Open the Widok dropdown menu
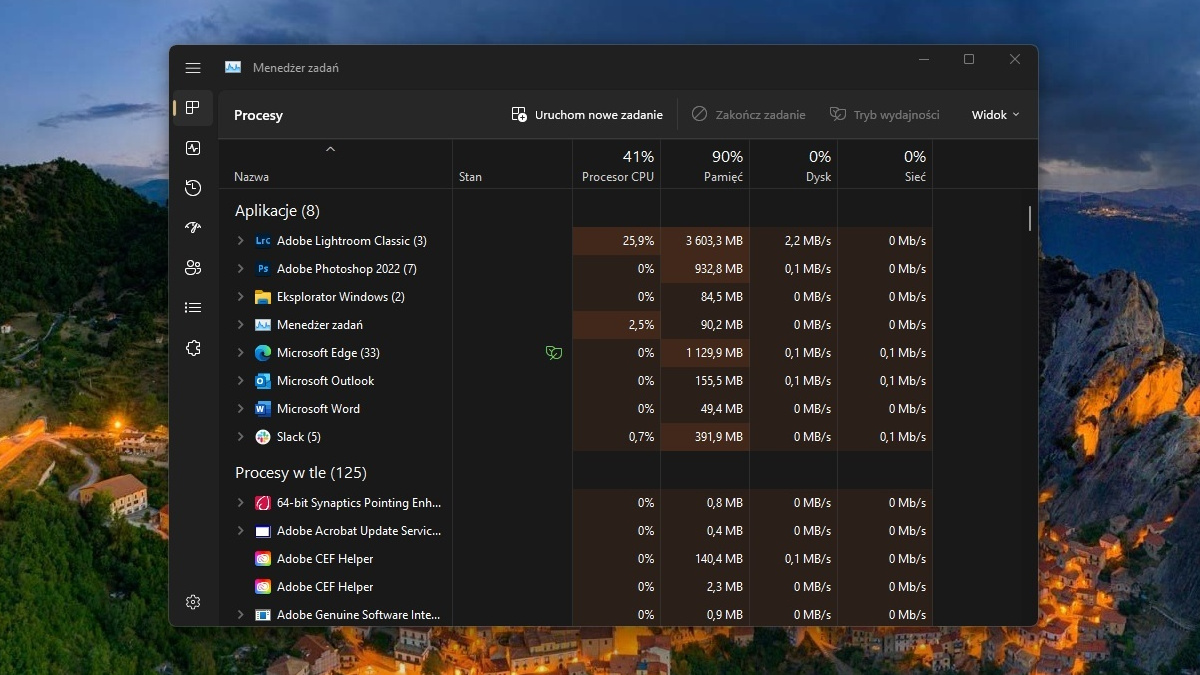 pos(995,115)
